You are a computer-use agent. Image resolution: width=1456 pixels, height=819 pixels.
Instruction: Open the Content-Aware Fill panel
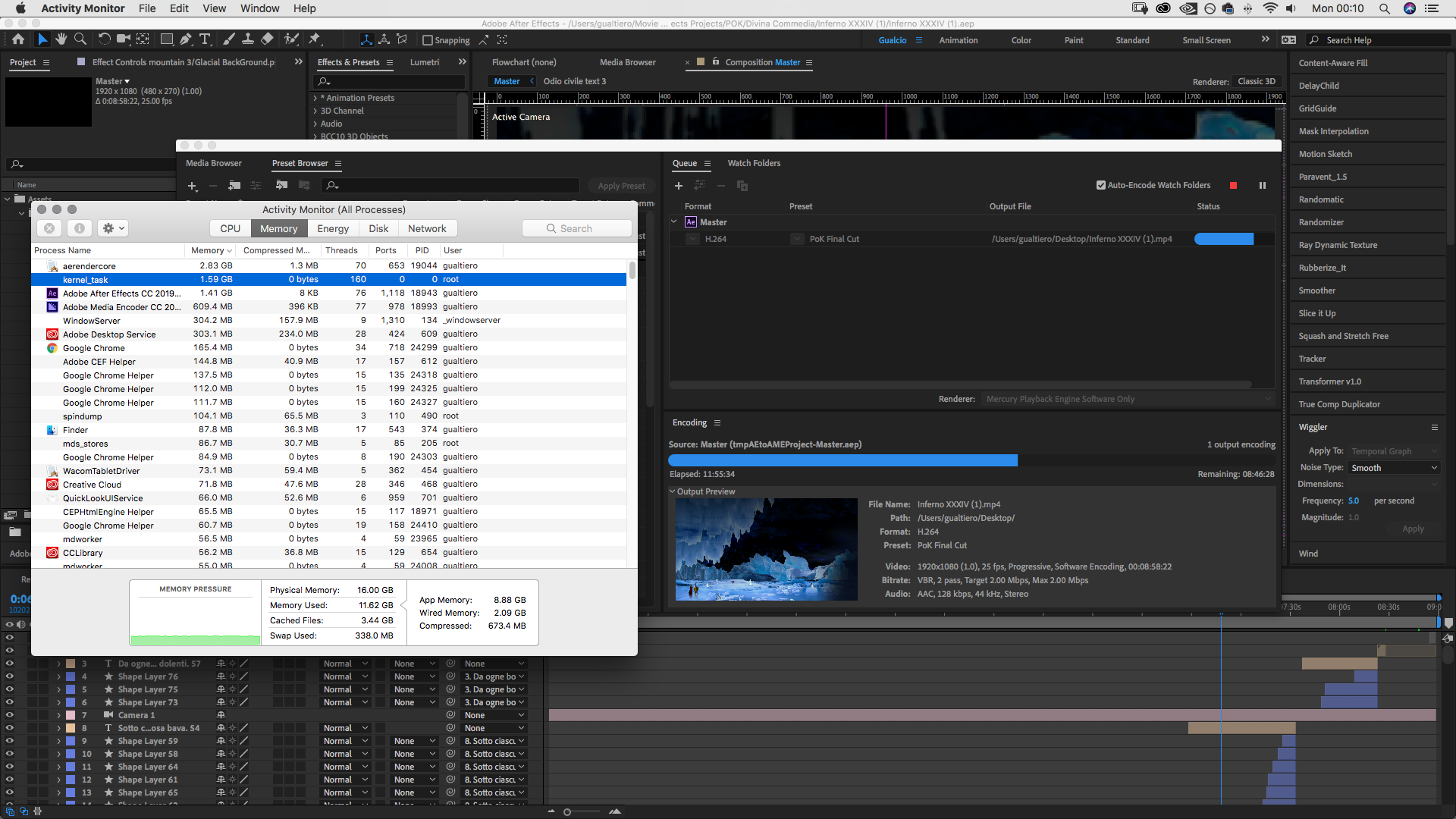point(1333,63)
